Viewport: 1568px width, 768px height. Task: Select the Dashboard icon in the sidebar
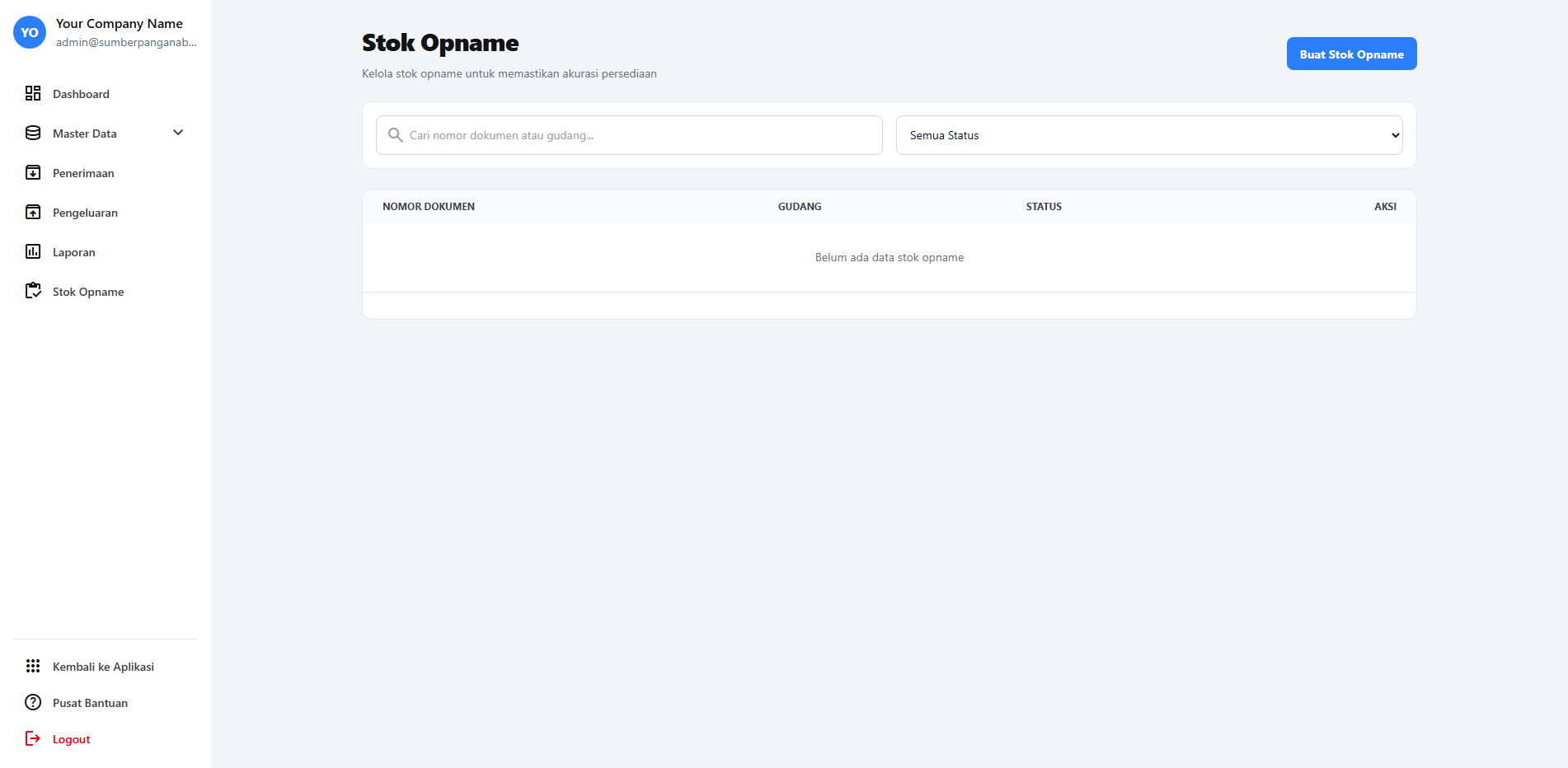pos(33,93)
